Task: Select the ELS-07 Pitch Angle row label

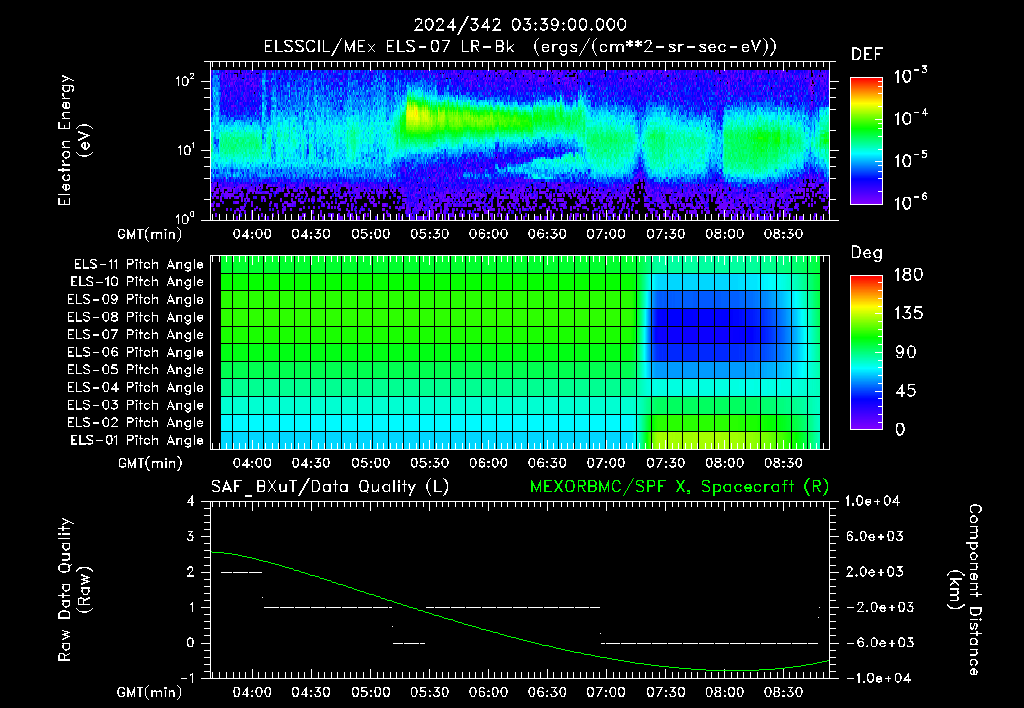Action: coord(135,334)
